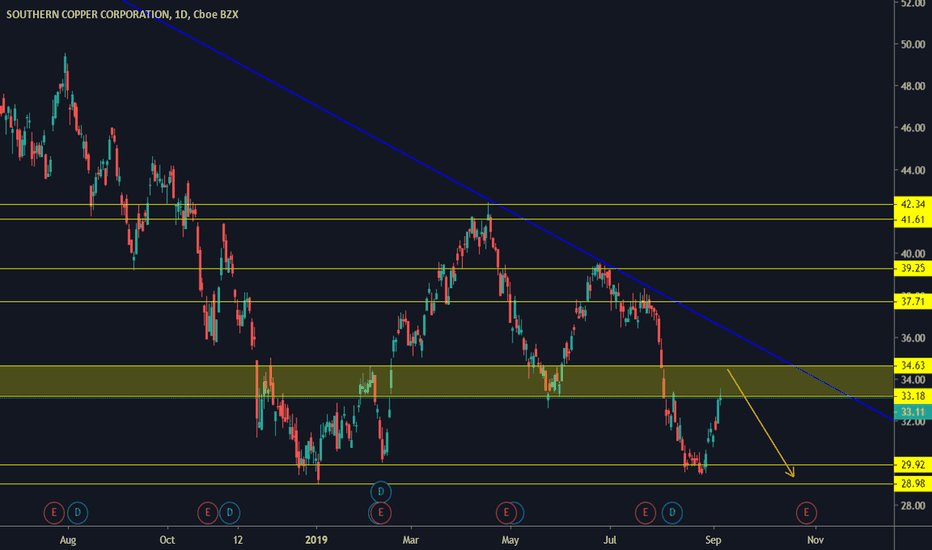Open the earnings marker between Oct and 12
This screenshot has width=932, height=550.
pyautogui.click(x=207, y=513)
